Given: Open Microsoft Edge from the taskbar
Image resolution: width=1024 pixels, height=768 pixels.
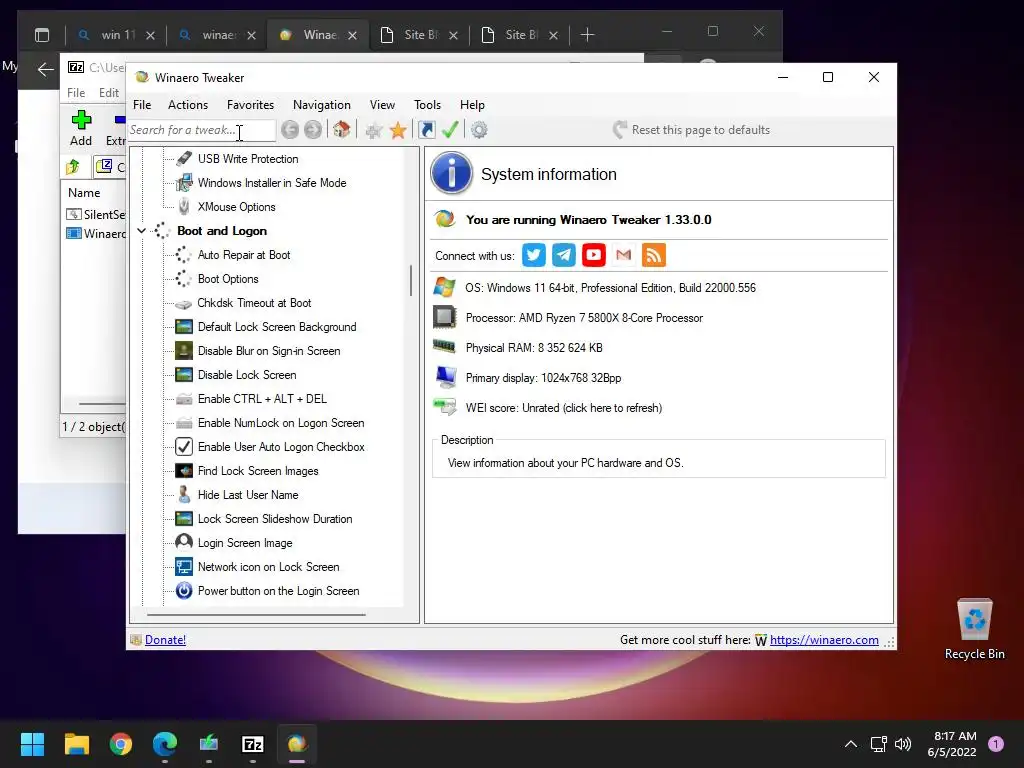Looking at the screenshot, I should point(165,744).
